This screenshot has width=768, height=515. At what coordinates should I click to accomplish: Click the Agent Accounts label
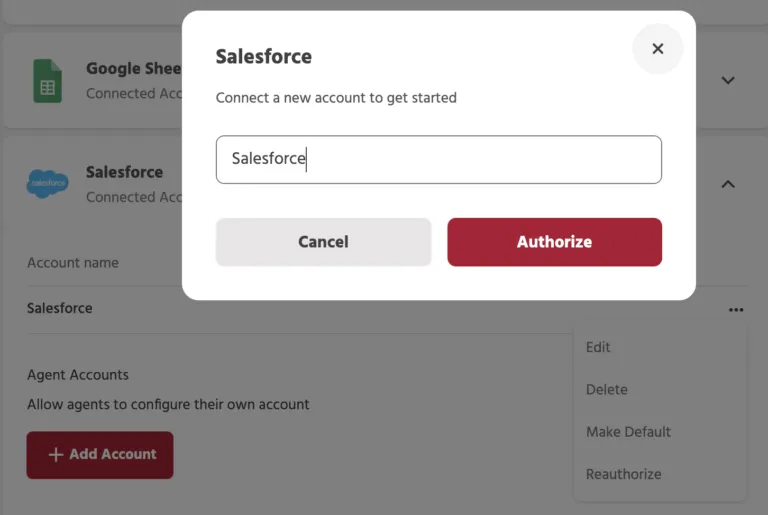point(78,375)
